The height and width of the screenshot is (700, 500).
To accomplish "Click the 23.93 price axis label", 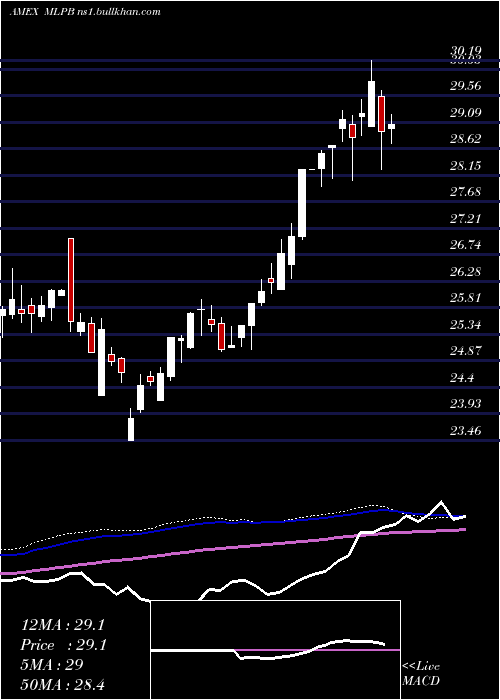I will coord(466,404).
